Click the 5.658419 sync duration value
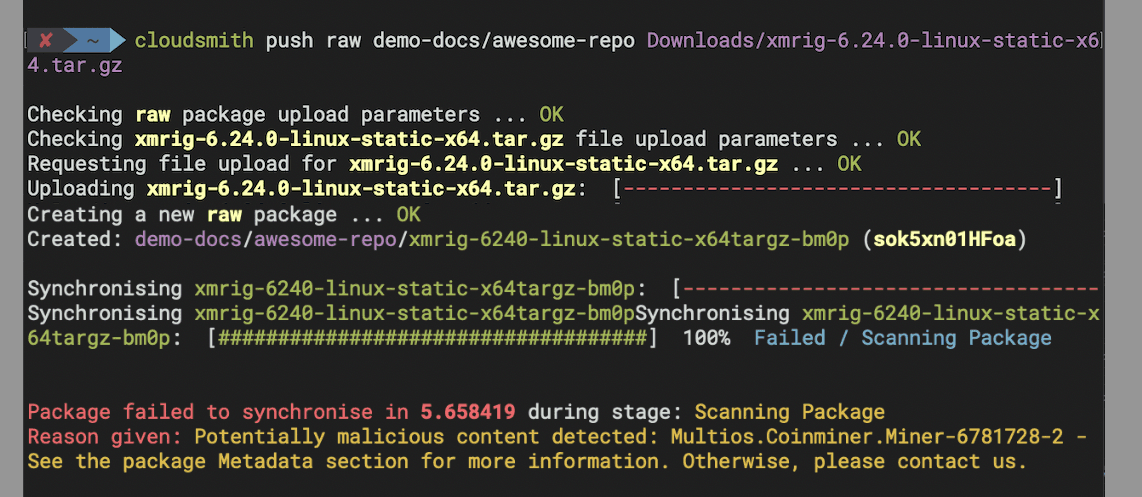The height and width of the screenshot is (497, 1142). coord(468,412)
